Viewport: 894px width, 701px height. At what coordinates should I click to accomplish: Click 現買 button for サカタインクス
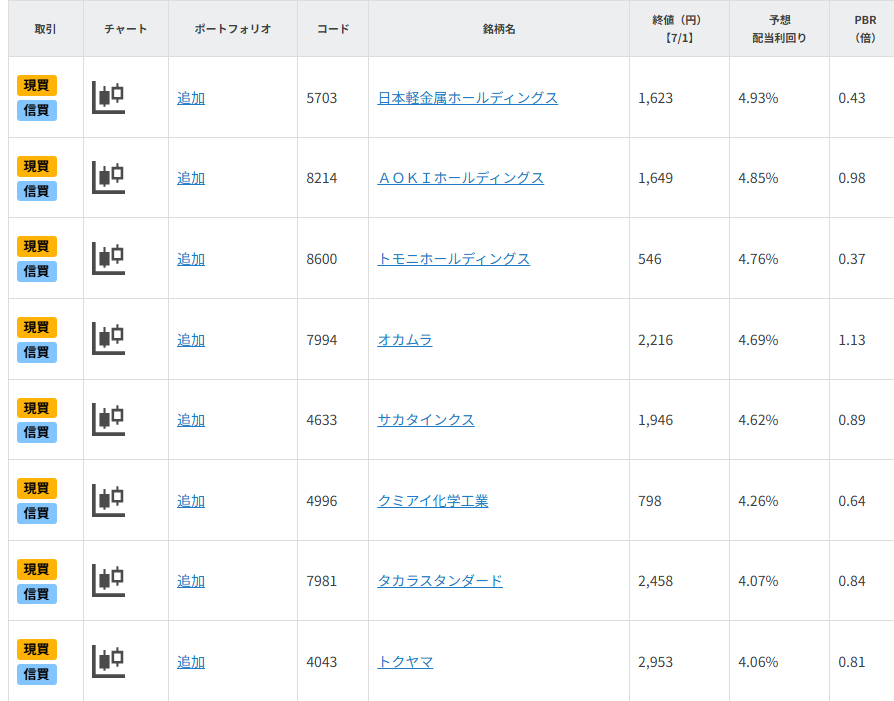pyautogui.click(x=37, y=408)
